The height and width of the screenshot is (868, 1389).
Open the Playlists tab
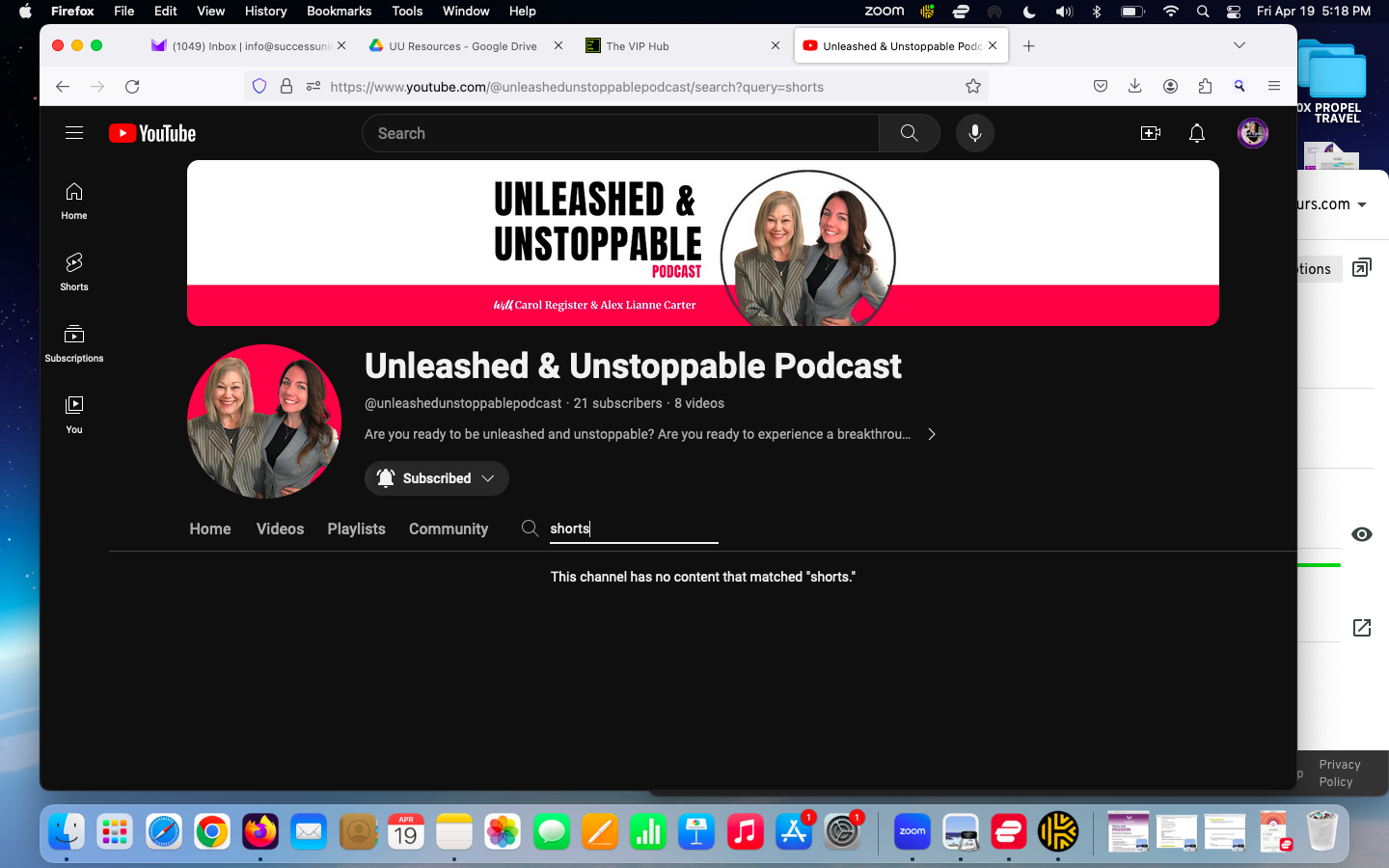point(356,529)
